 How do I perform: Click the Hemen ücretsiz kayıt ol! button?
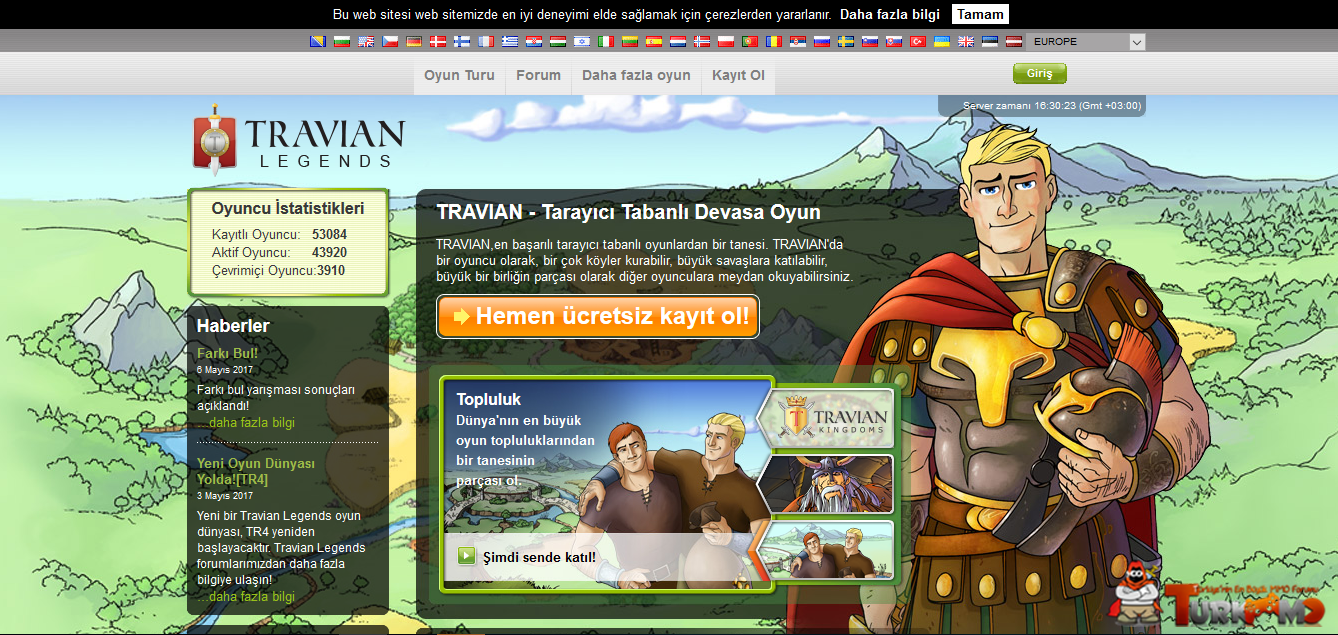tap(598, 317)
